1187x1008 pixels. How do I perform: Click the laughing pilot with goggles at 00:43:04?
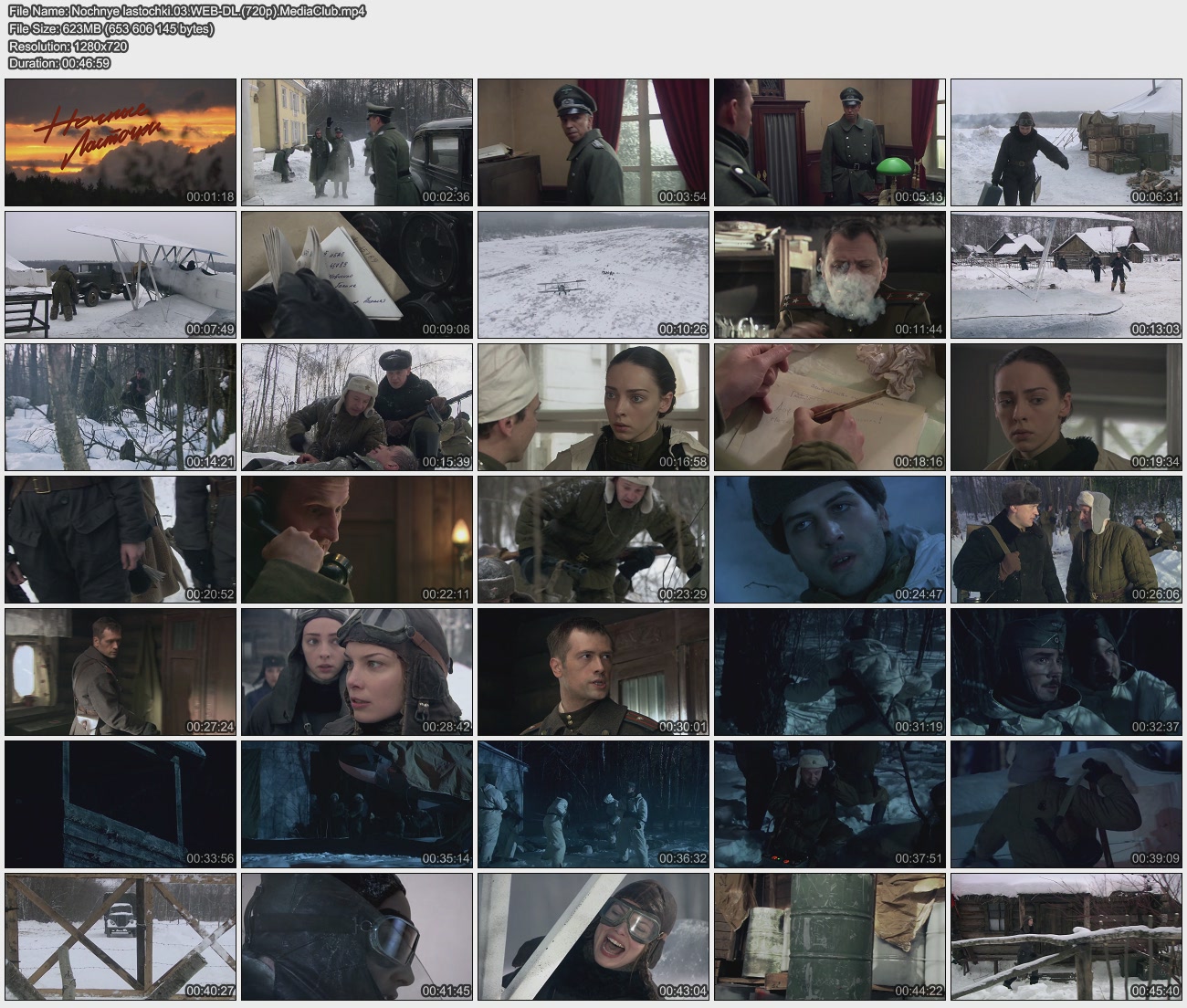pos(593,937)
